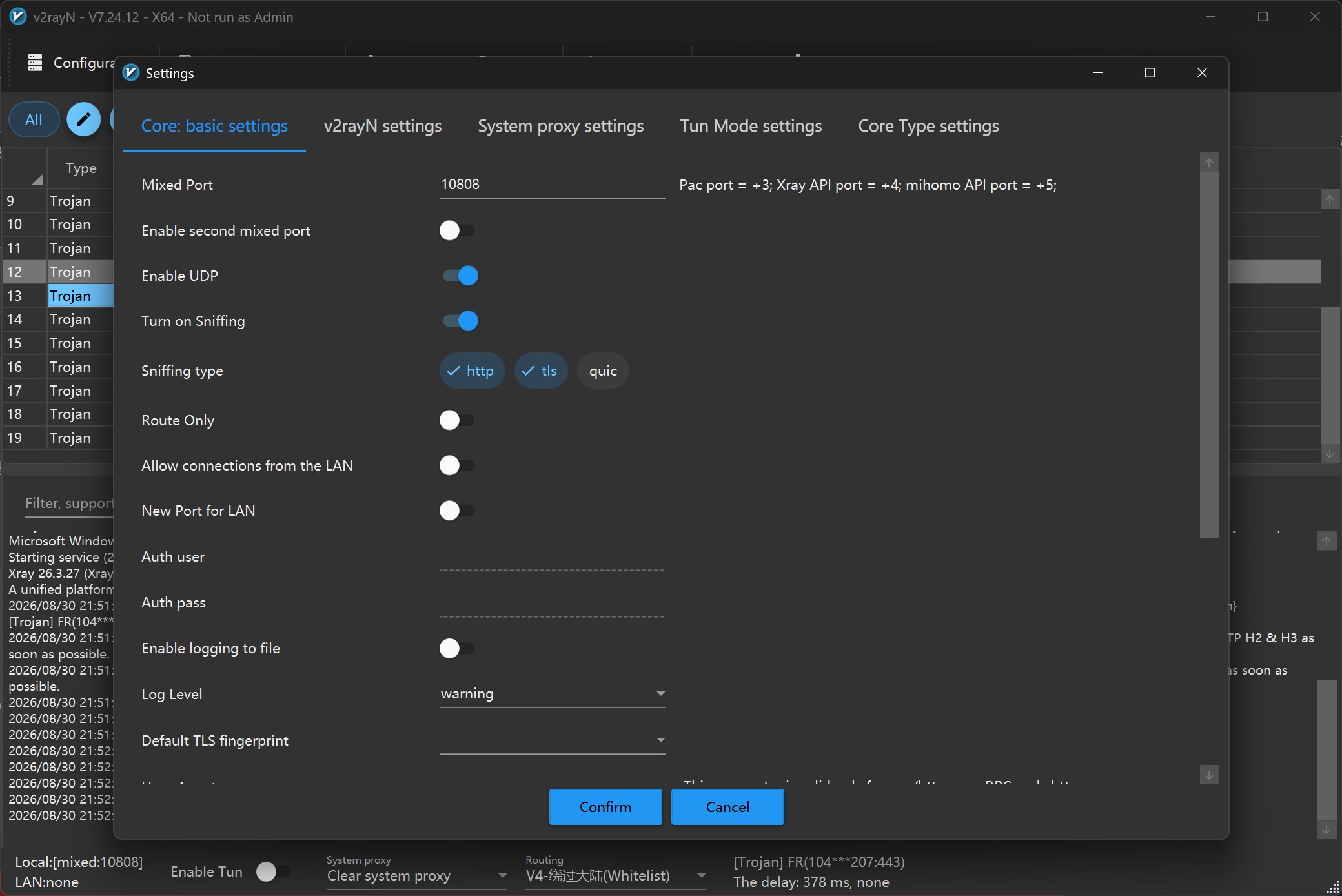The height and width of the screenshot is (896, 1342).
Task: Enable logging to file switch
Action: pyautogui.click(x=458, y=648)
